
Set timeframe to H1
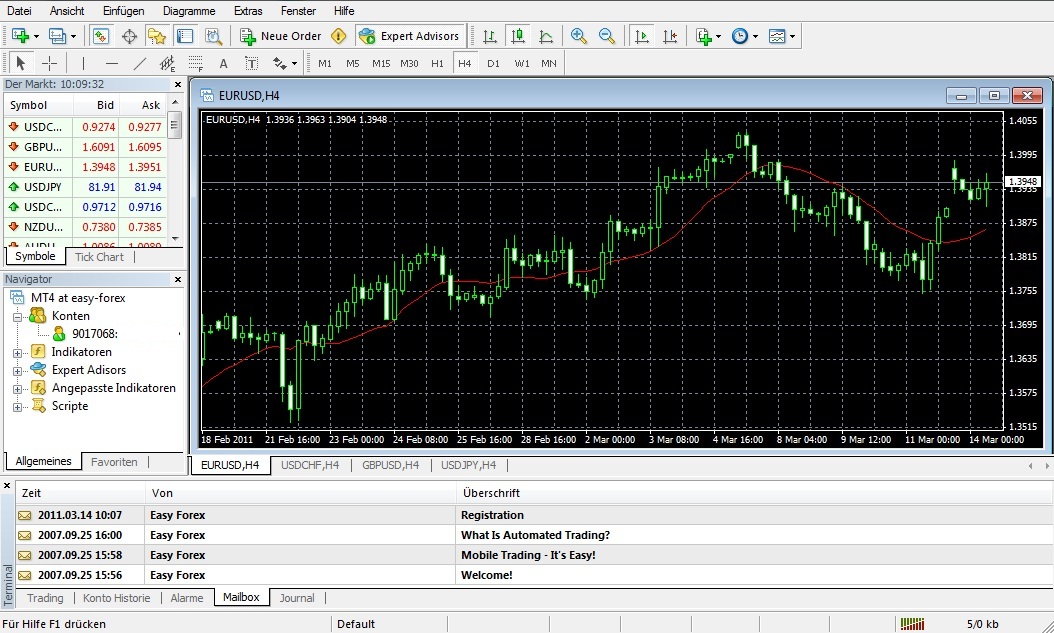pos(438,63)
